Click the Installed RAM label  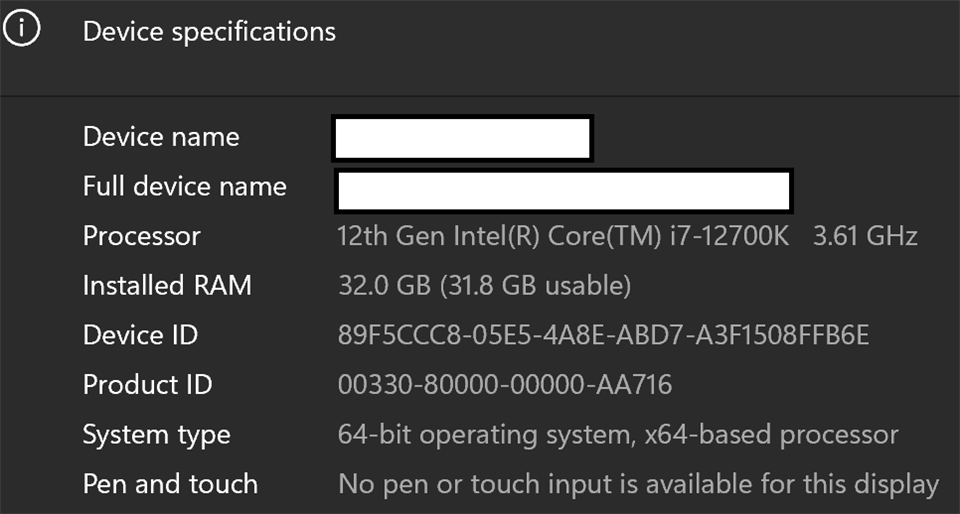167,286
